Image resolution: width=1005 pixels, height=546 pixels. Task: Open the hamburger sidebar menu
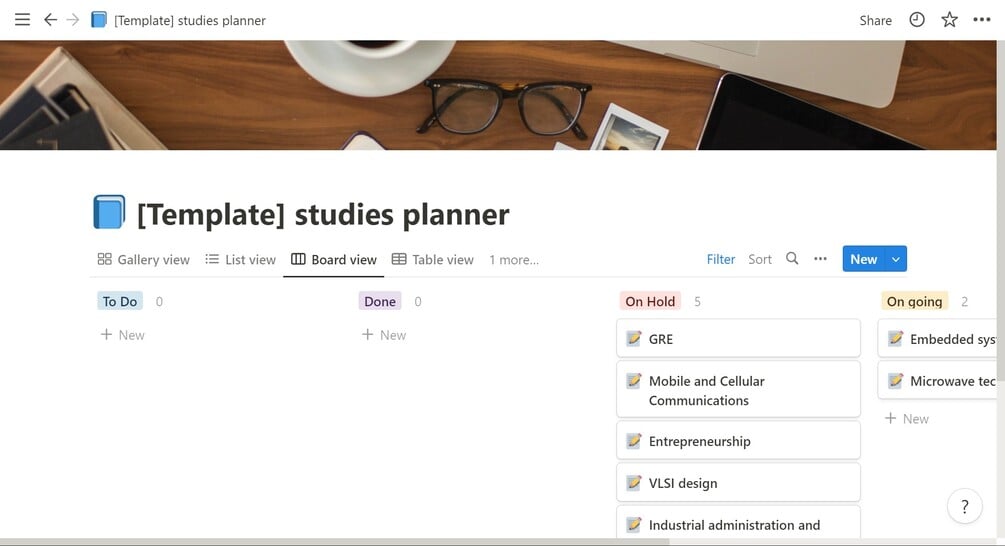click(22, 20)
